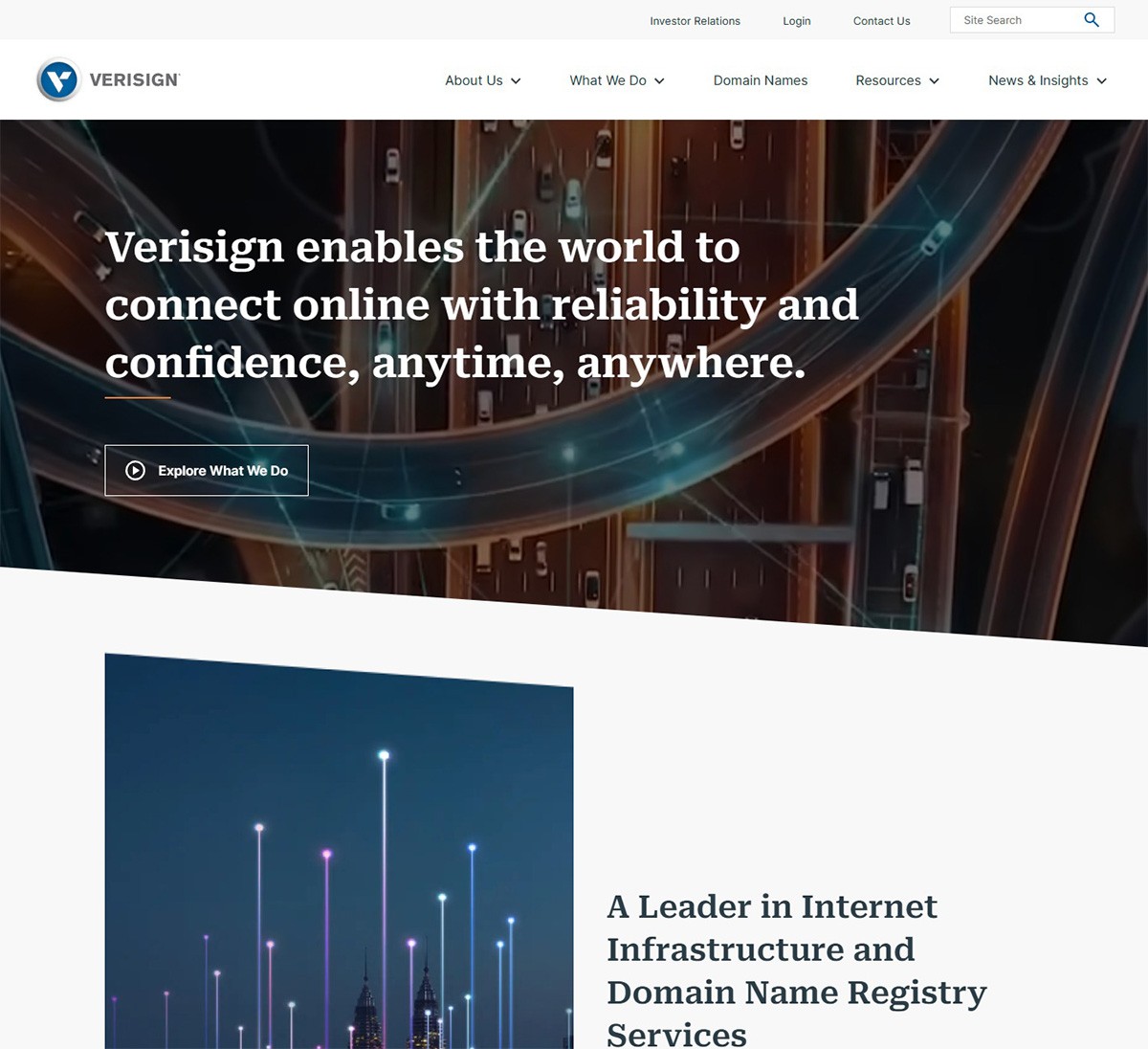
Task: Click the Verisign logo
Action: (x=107, y=79)
